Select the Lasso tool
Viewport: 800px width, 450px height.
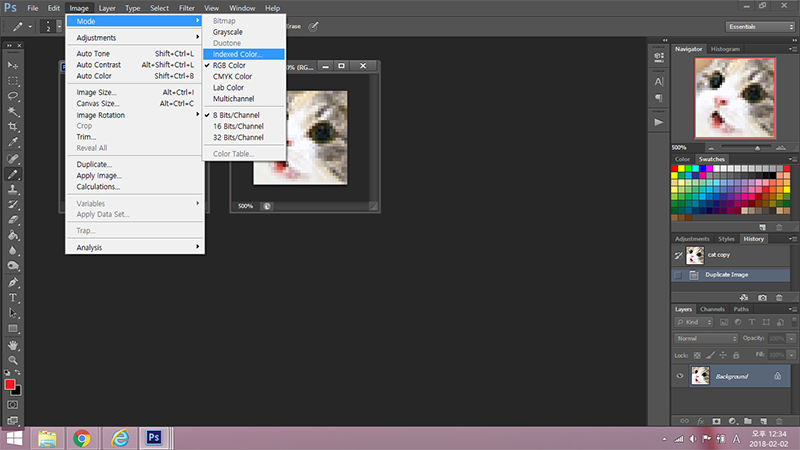pyautogui.click(x=13, y=96)
